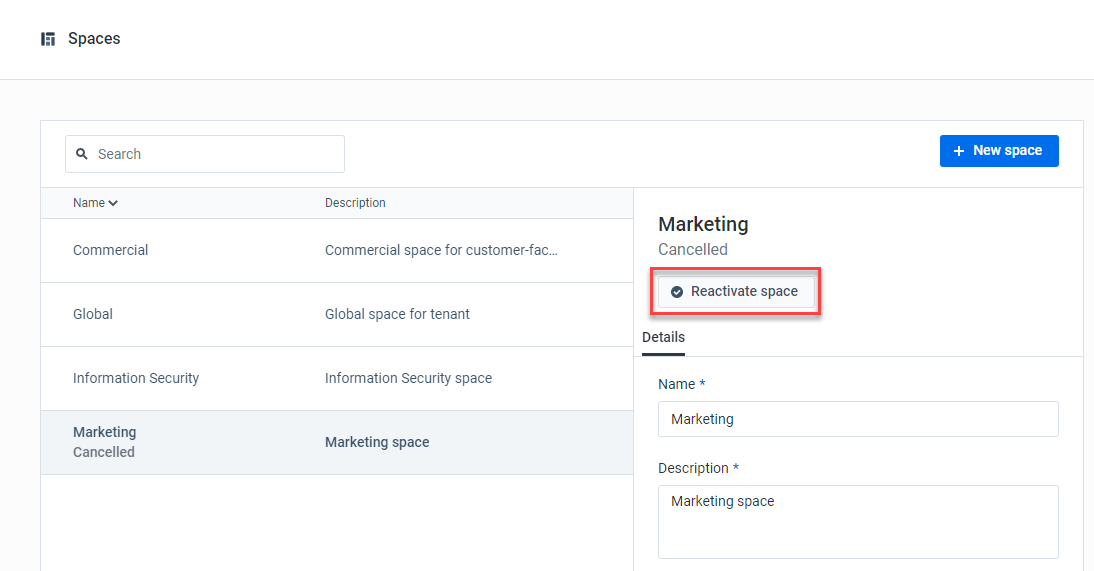
Task: Select the Commercial space row
Action: pyautogui.click(x=337, y=251)
